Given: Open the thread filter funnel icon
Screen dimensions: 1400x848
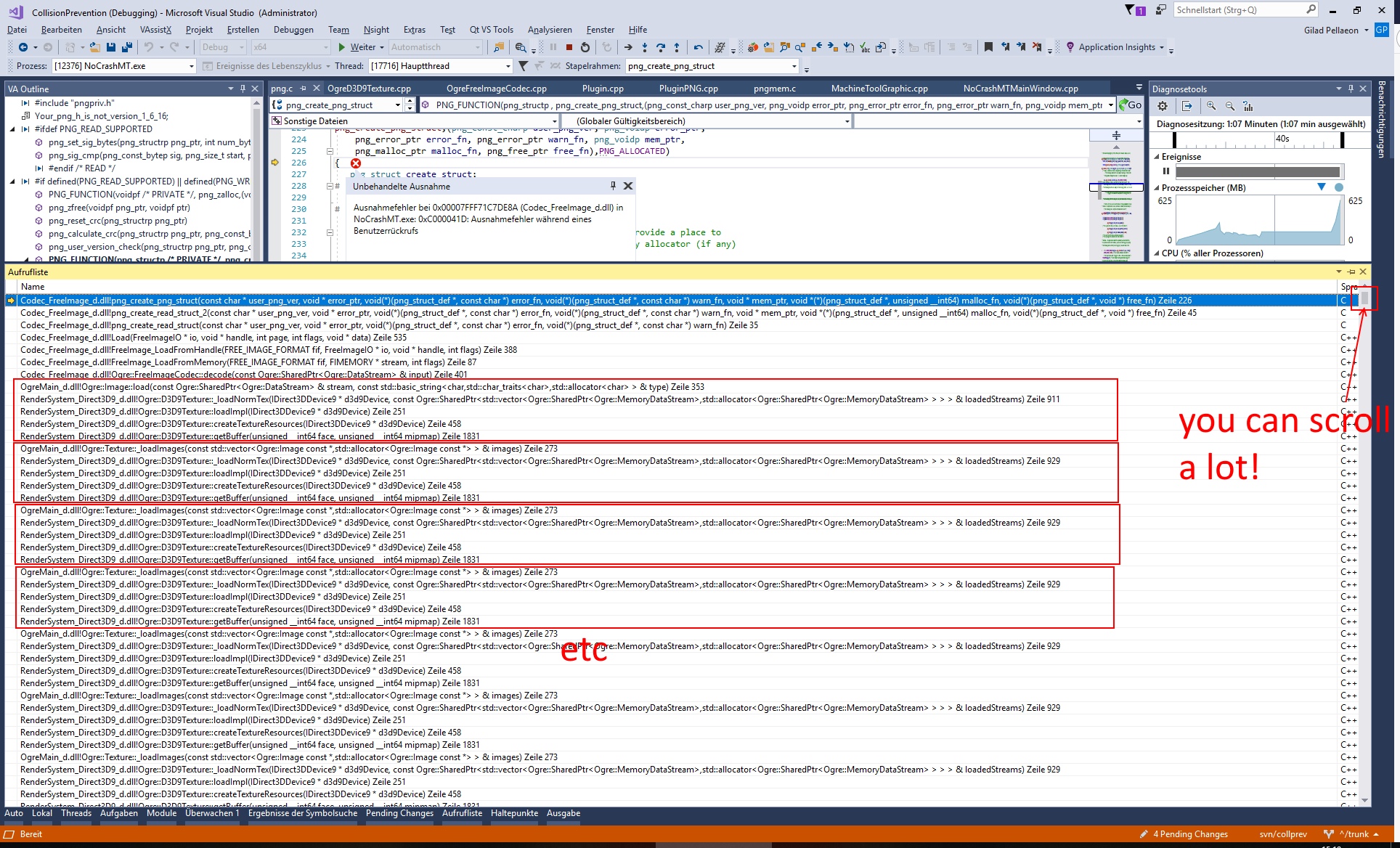Looking at the screenshot, I should click(524, 66).
